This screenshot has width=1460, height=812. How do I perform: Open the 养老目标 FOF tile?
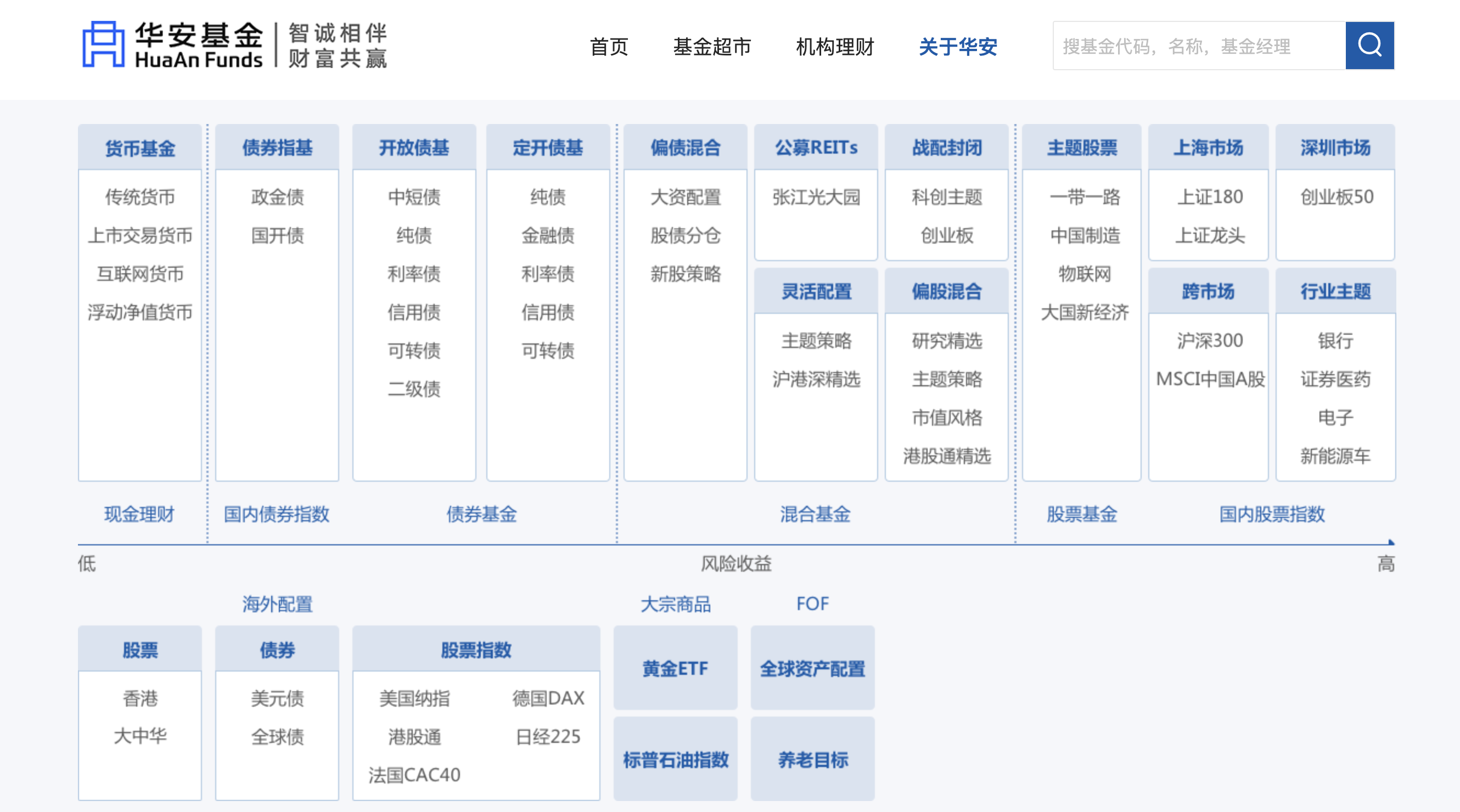(812, 759)
